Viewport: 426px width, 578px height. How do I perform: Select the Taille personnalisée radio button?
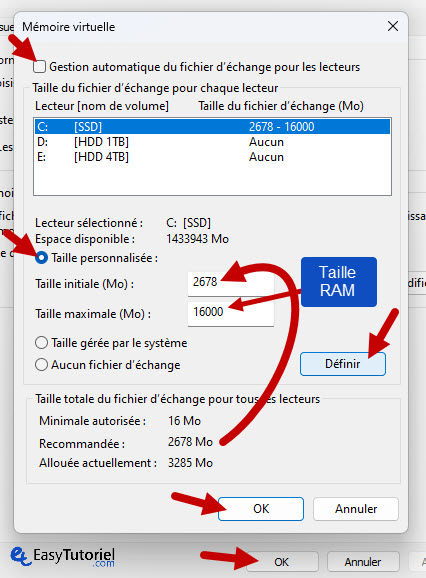[42, 258]
